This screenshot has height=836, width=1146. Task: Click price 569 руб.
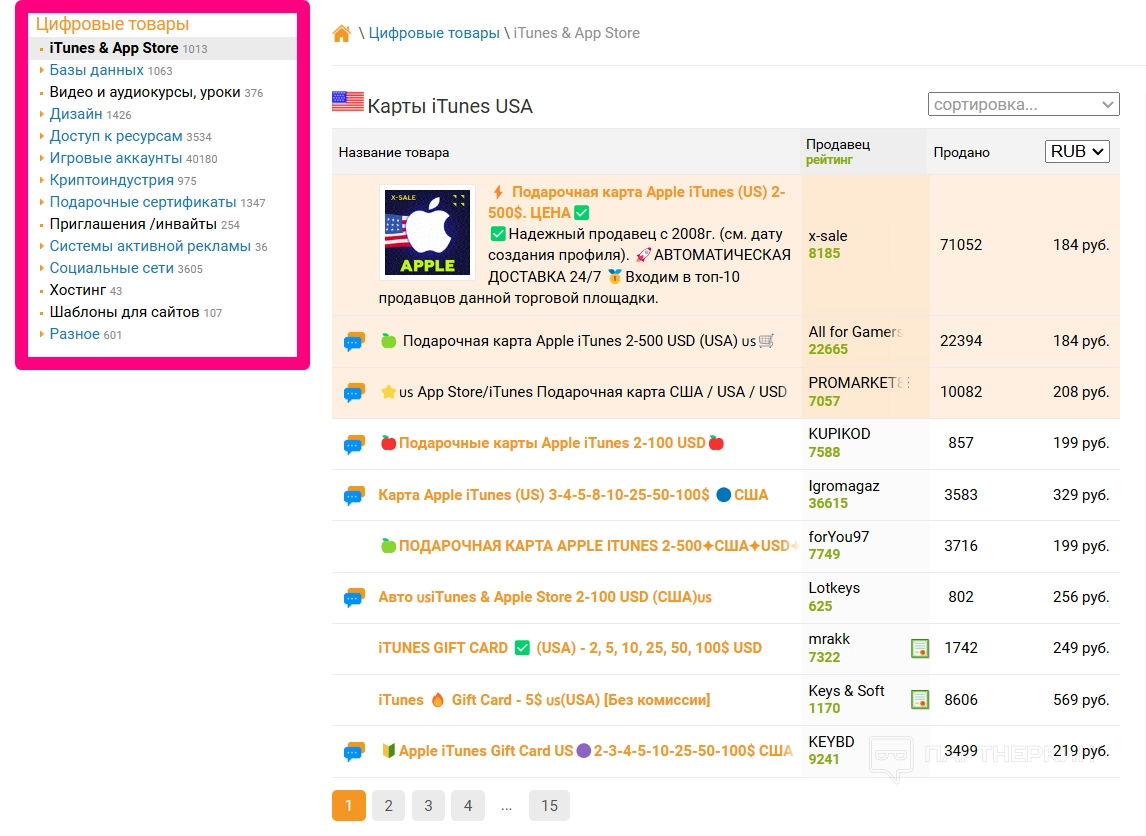[1081, 699]
